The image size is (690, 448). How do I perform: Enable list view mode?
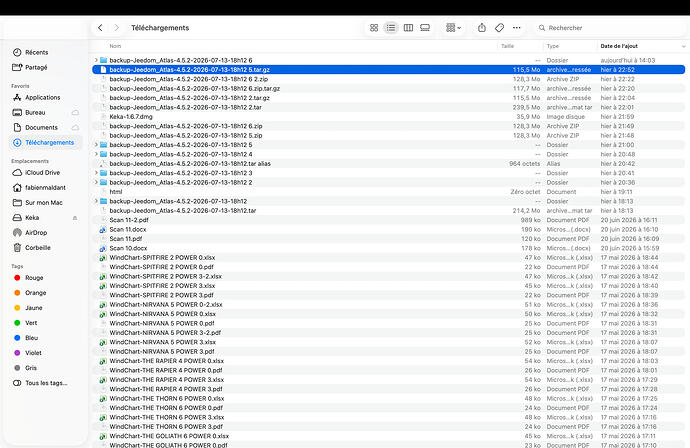pos(391,28)
